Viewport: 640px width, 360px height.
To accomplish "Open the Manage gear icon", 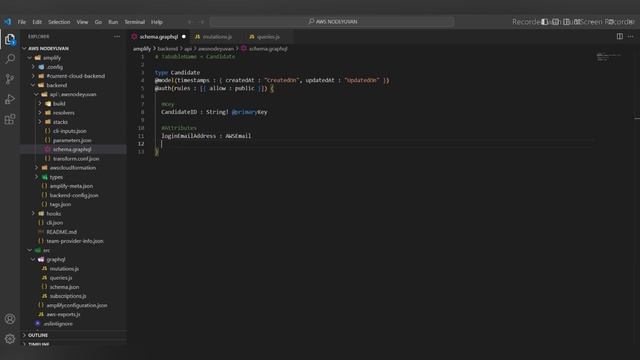I will tap(10, 339).
